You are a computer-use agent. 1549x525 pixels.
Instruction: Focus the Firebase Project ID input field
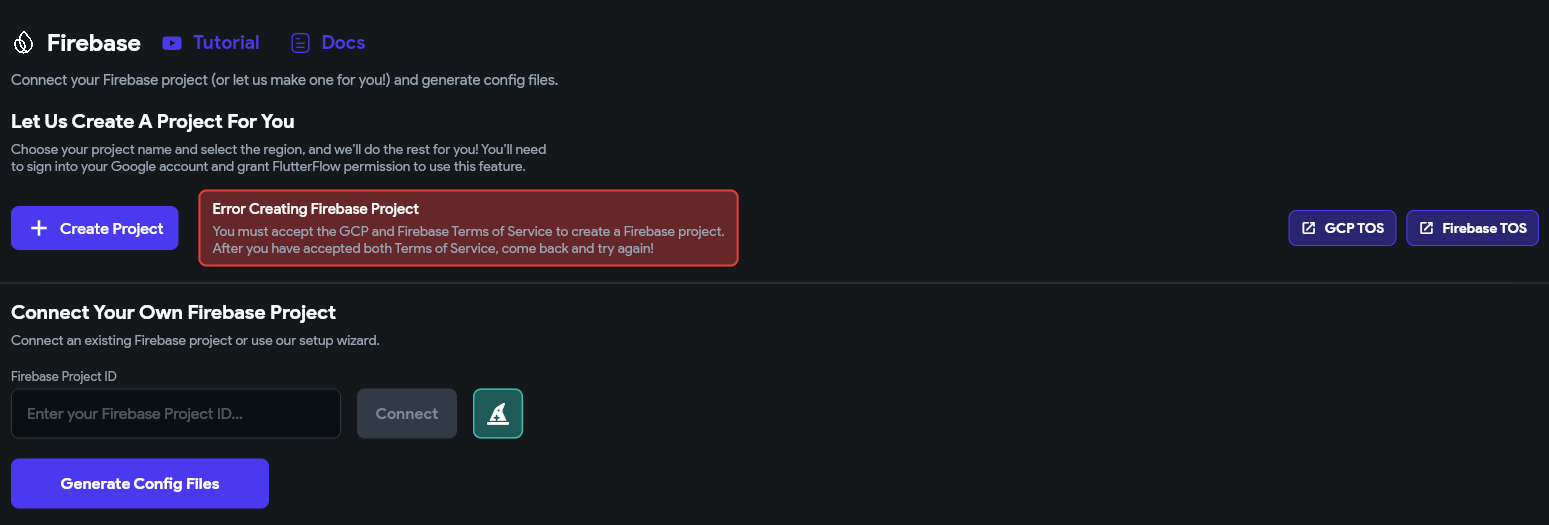point(176,413)
